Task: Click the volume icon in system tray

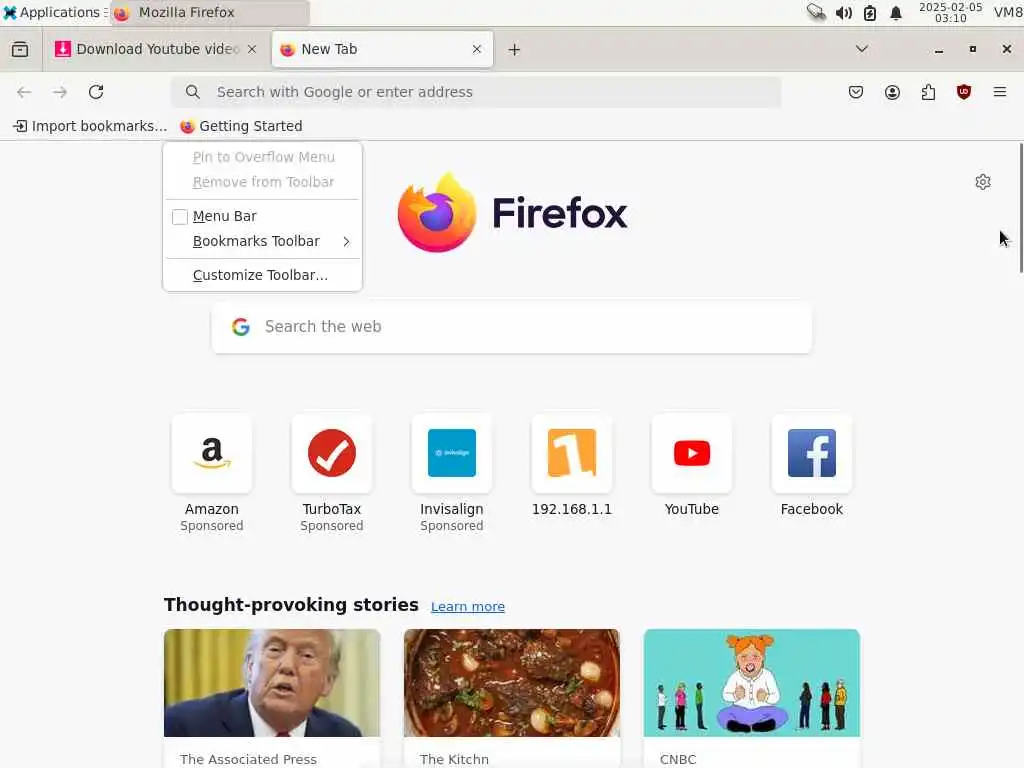Action: [x=843, y=13]
